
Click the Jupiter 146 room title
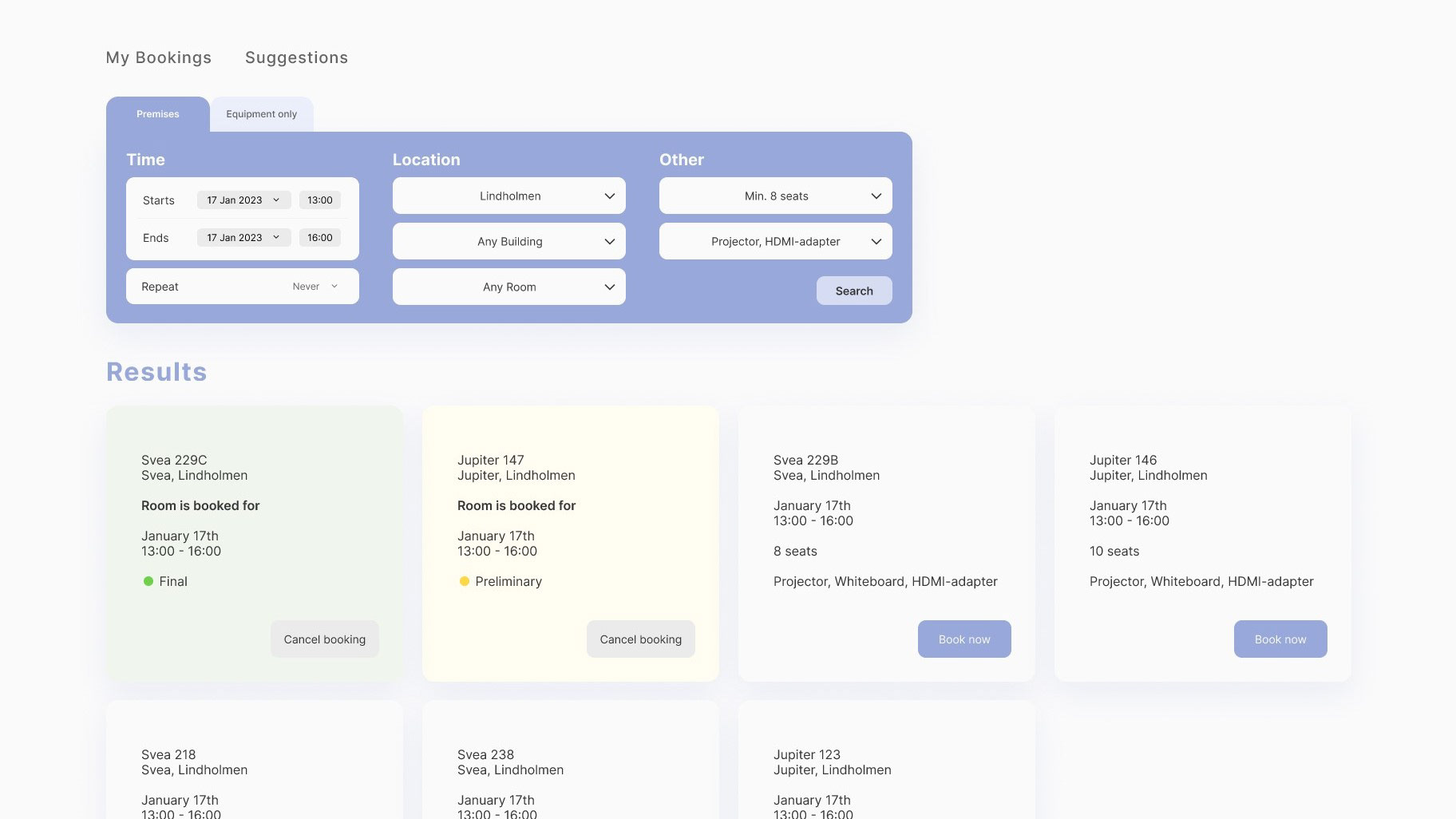tap(1123, 460)
